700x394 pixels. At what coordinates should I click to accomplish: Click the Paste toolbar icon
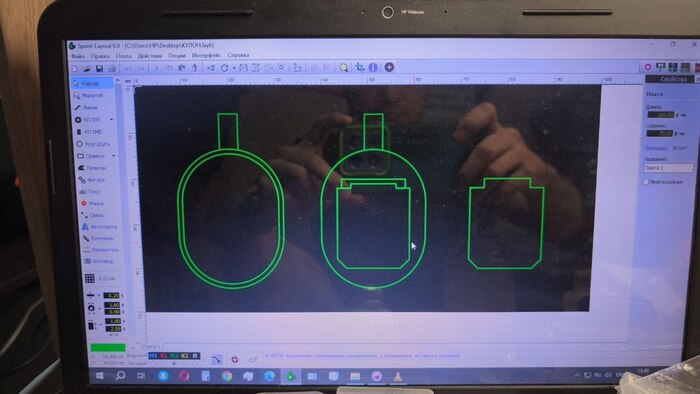[182, 68]
